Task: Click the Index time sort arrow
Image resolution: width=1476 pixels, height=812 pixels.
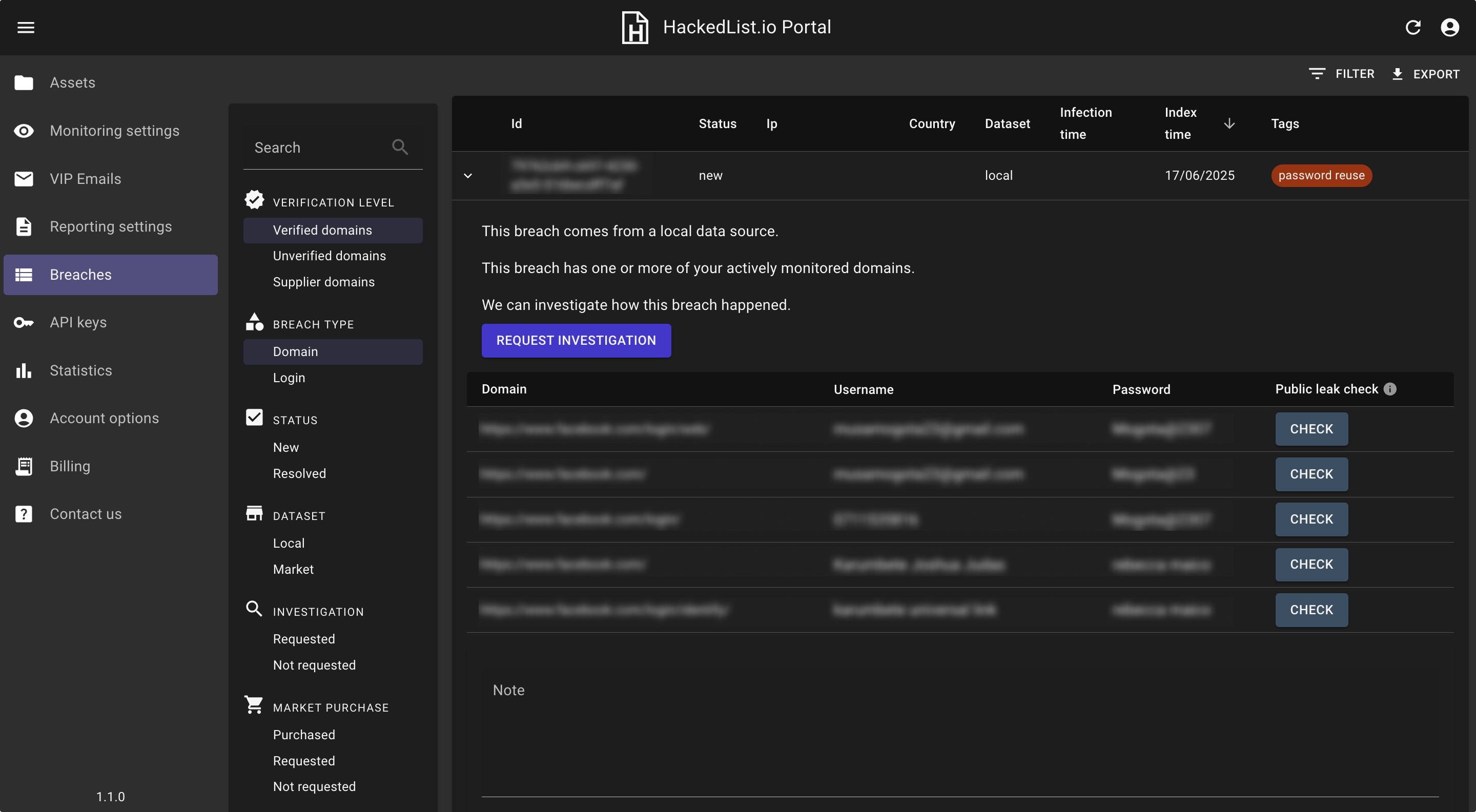Action: [1229, 123]
